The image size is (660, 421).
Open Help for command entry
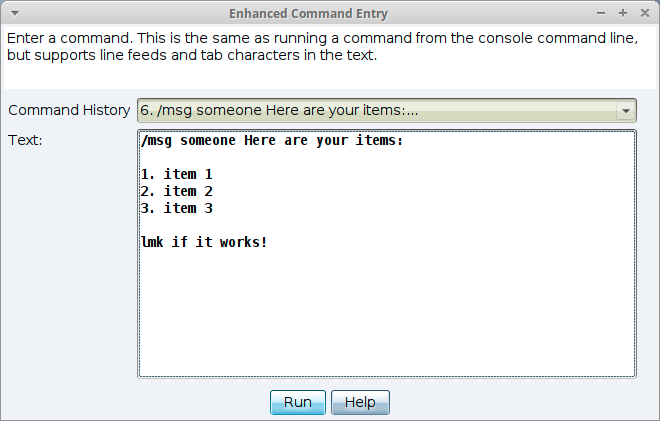point(360,402)
